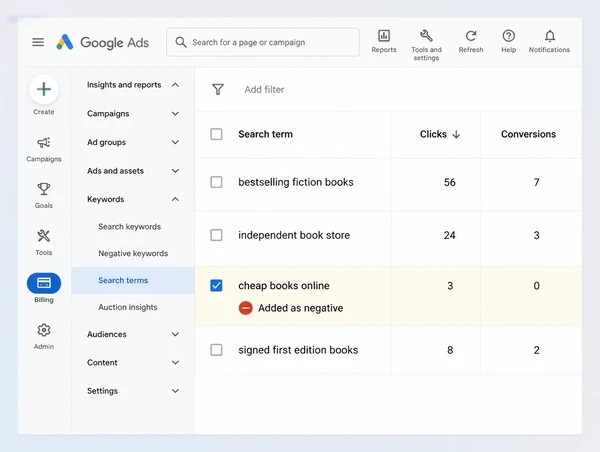Click the red Added as negative icon
The image size is (600, 452).
[x=246, y=308]
